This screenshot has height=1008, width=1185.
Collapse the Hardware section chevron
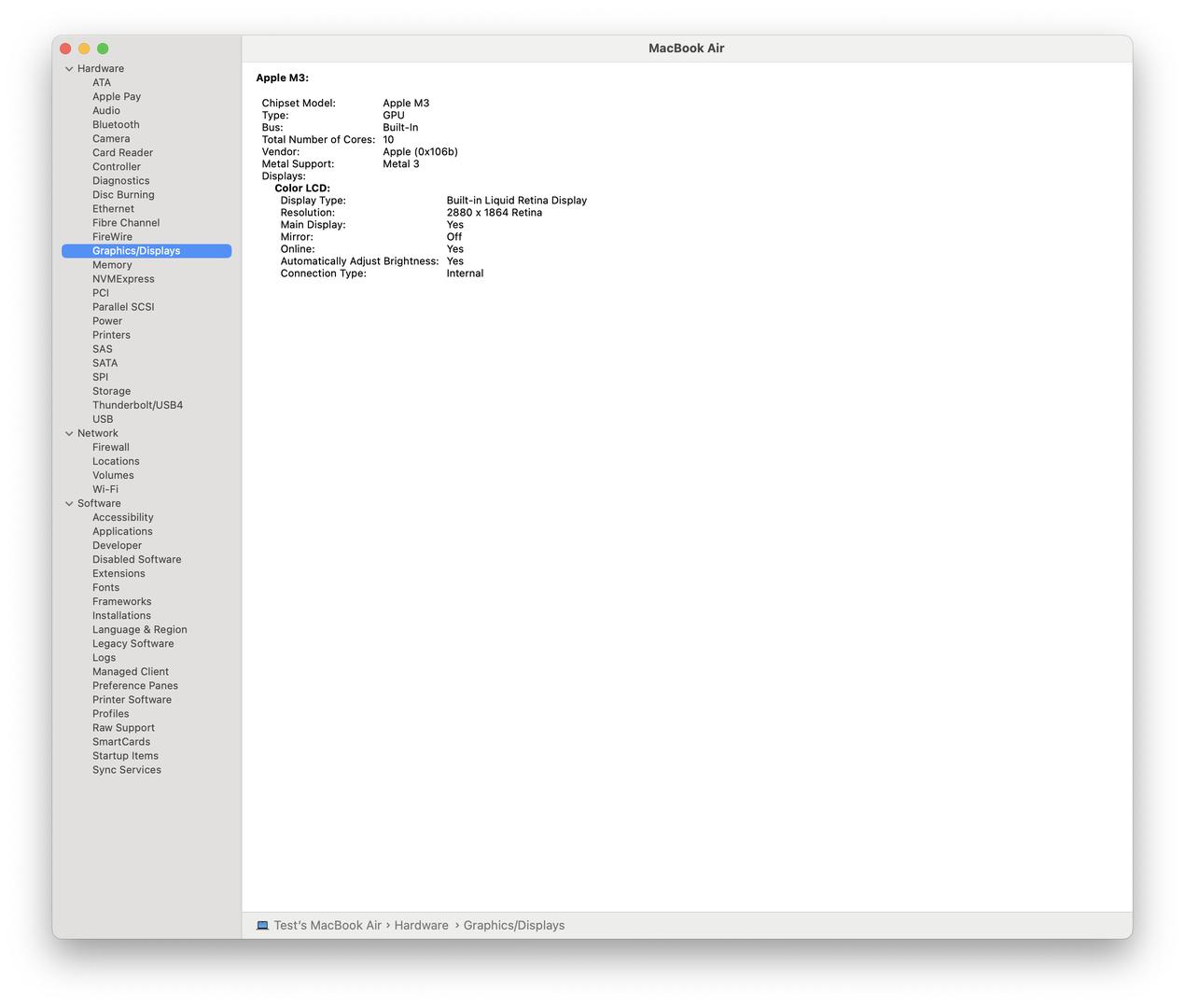[69, 69]
